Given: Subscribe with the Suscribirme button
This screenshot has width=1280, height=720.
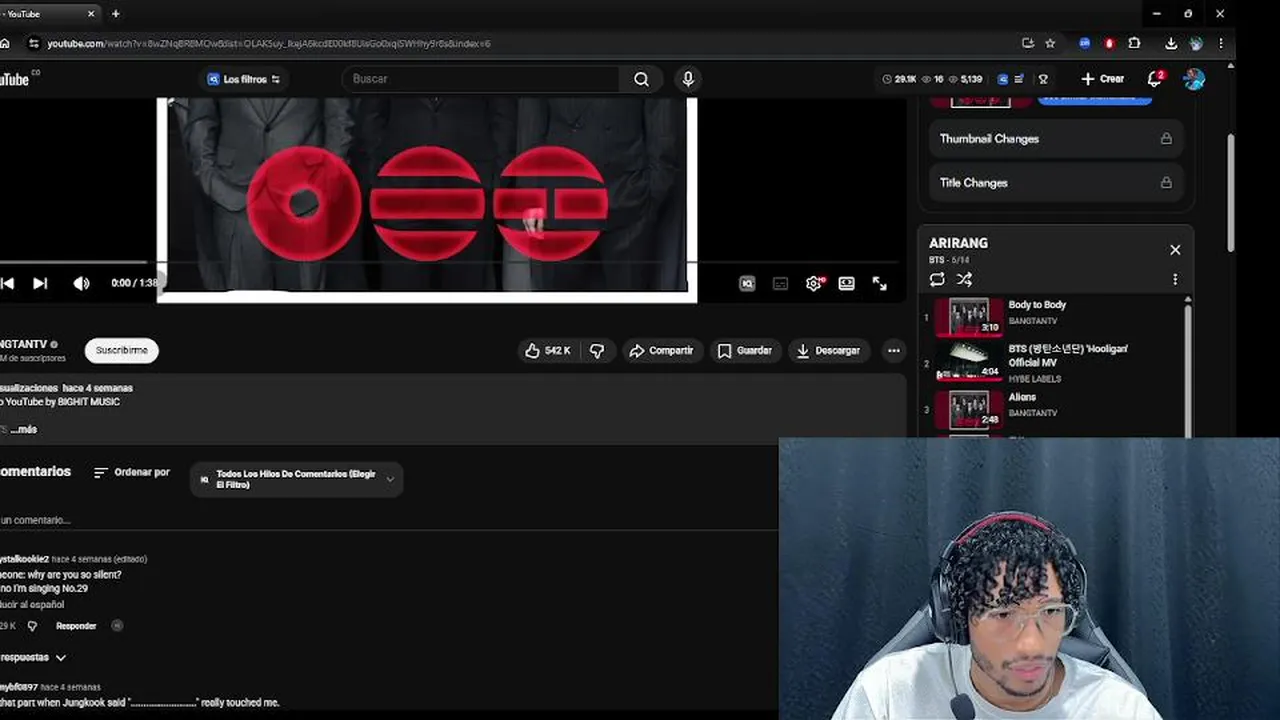Looking at the screenshot, I should [x=122, y=350].
